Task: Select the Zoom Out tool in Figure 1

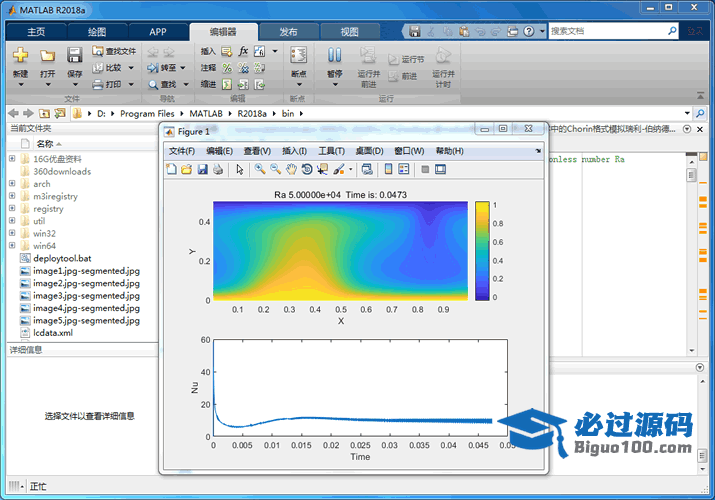Action: coord(275,170)
